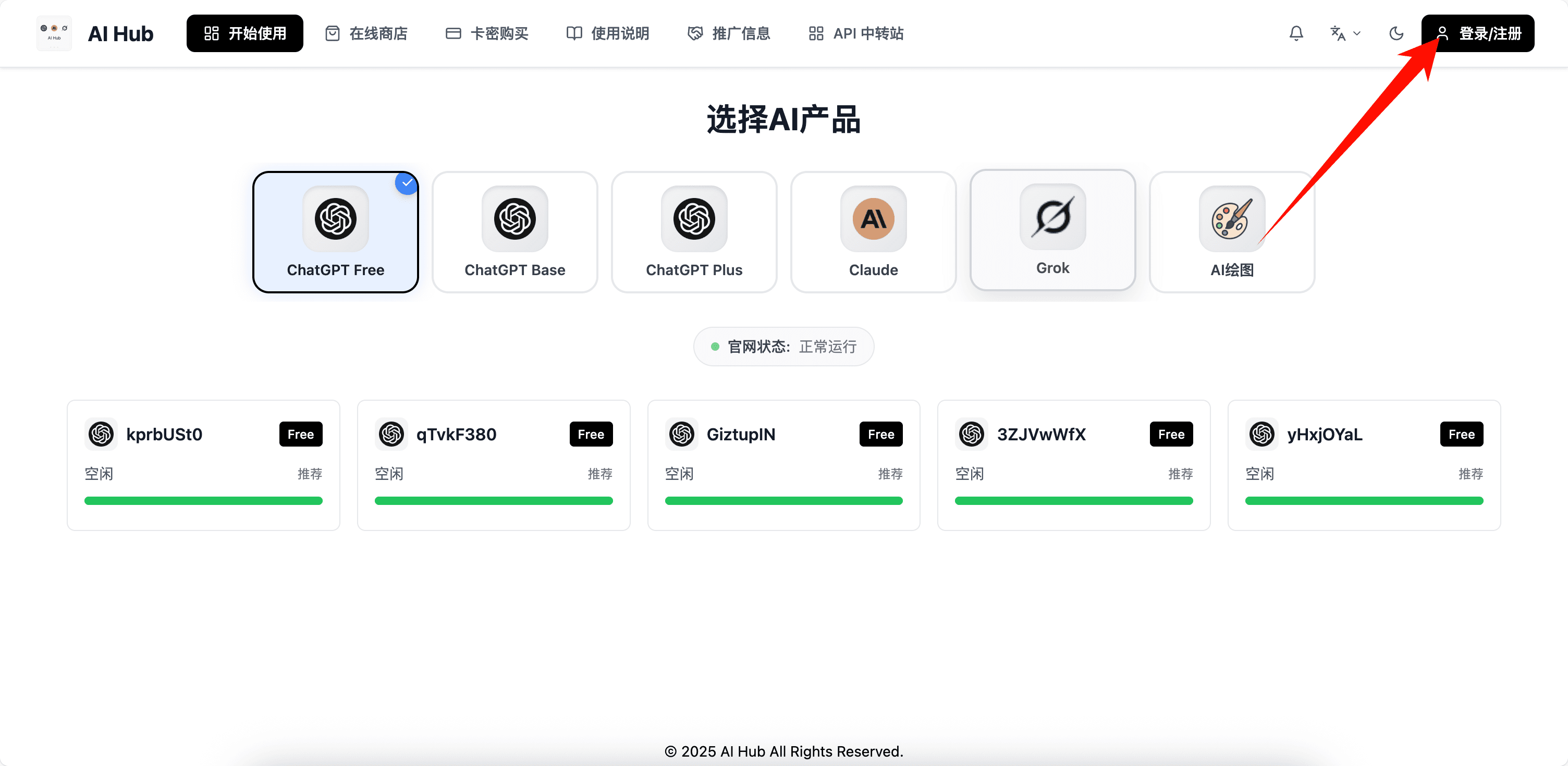Open the 在线商店 menu item
The image size is (1568, 766).
tap(366, 33)
